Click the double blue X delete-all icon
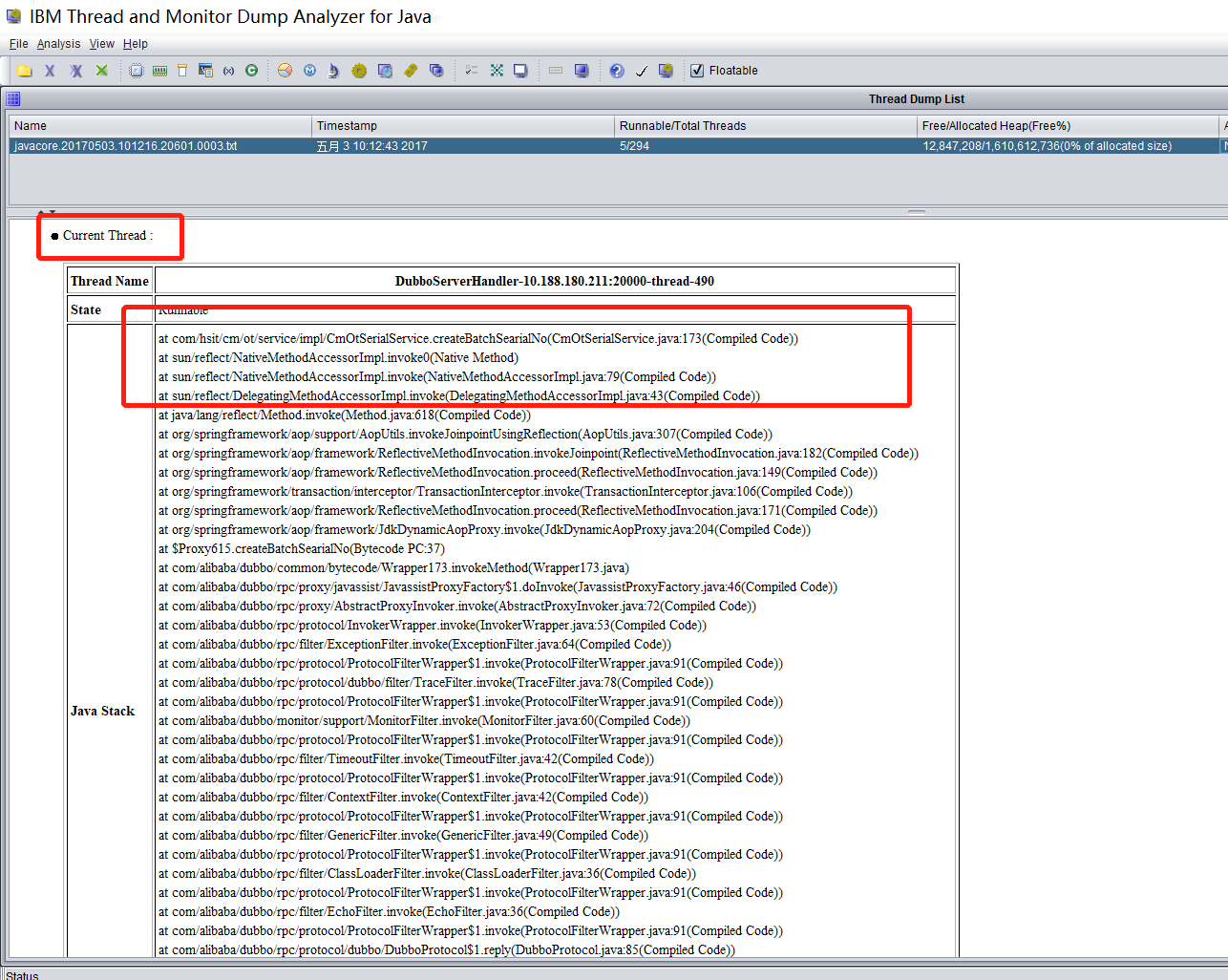The image size is (1228, 980). [x=75, y=71]
